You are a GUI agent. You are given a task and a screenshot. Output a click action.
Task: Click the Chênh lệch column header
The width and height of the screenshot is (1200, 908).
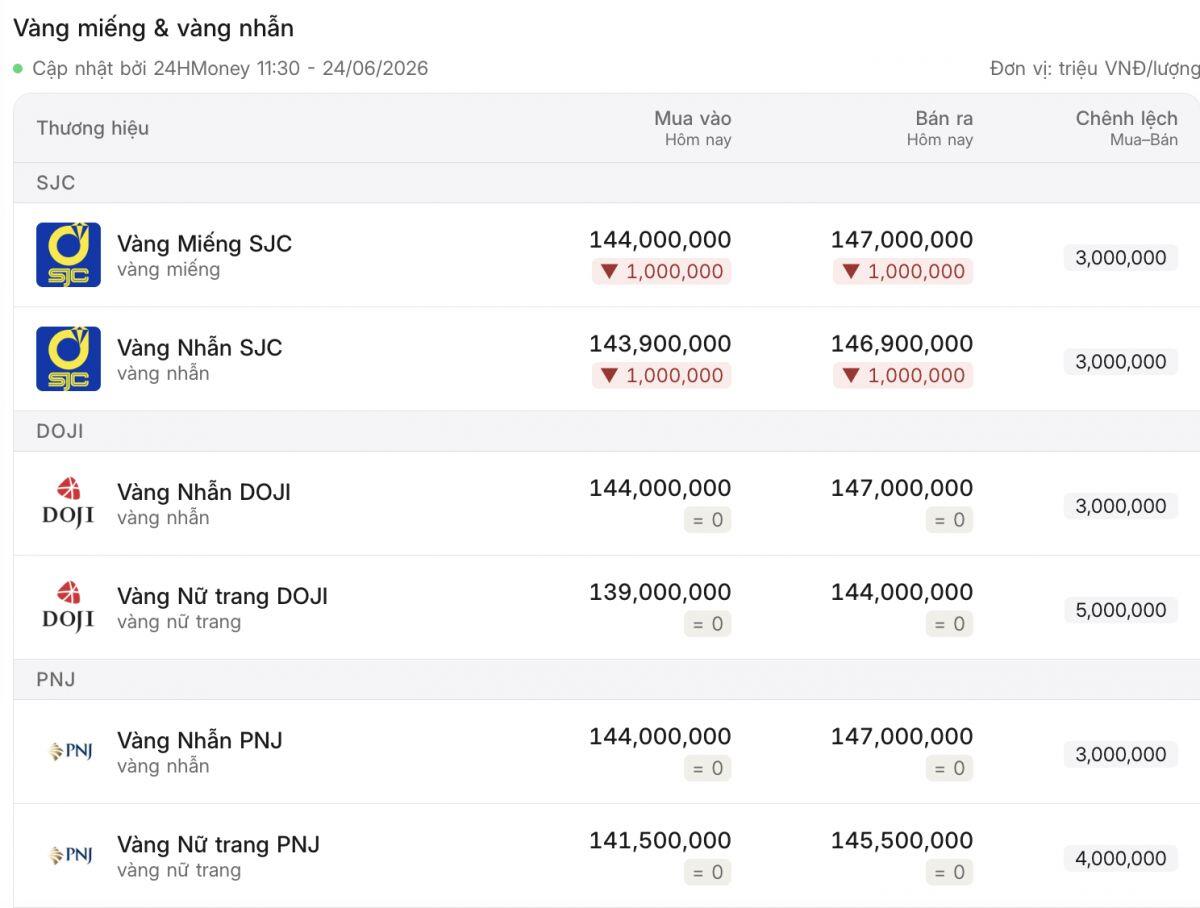[x=1127, y=118]
